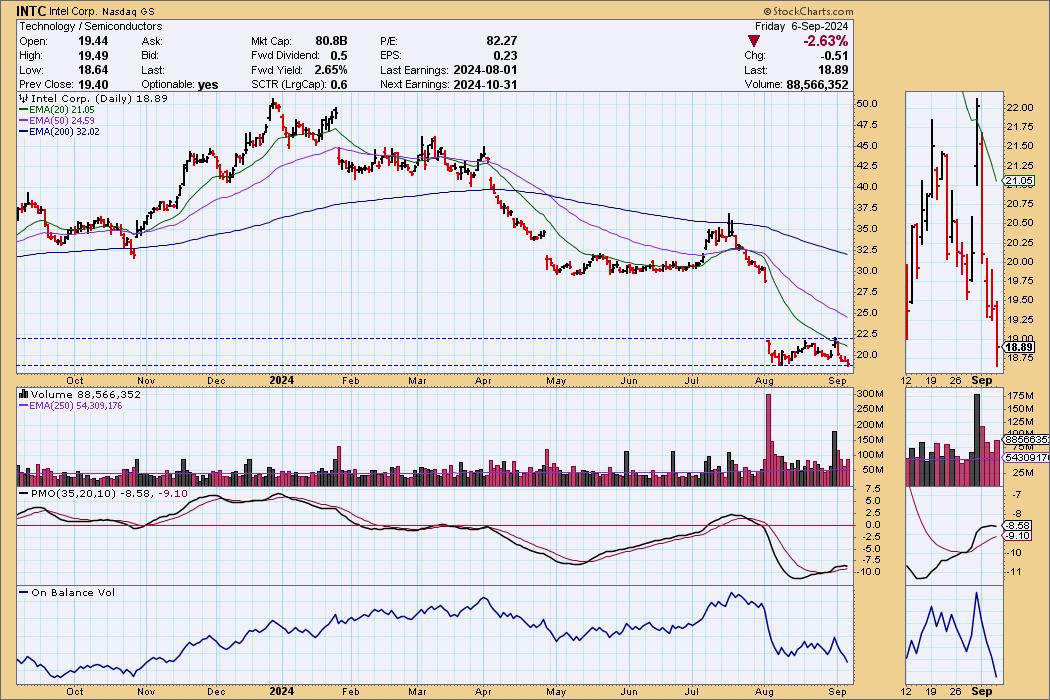Click the On Balance Vol legend marker
1050x700 pixels.
22,592
